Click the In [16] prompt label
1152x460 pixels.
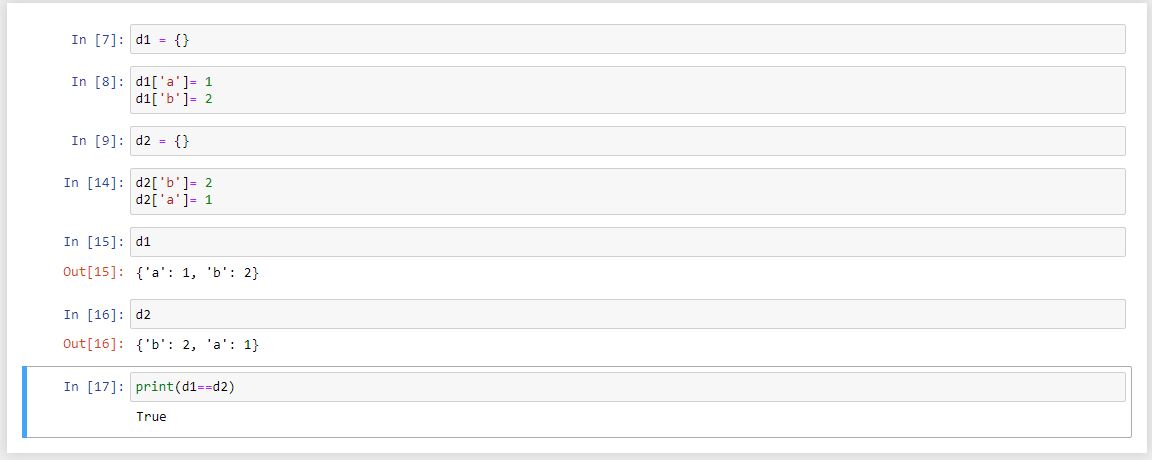(91, 314)
